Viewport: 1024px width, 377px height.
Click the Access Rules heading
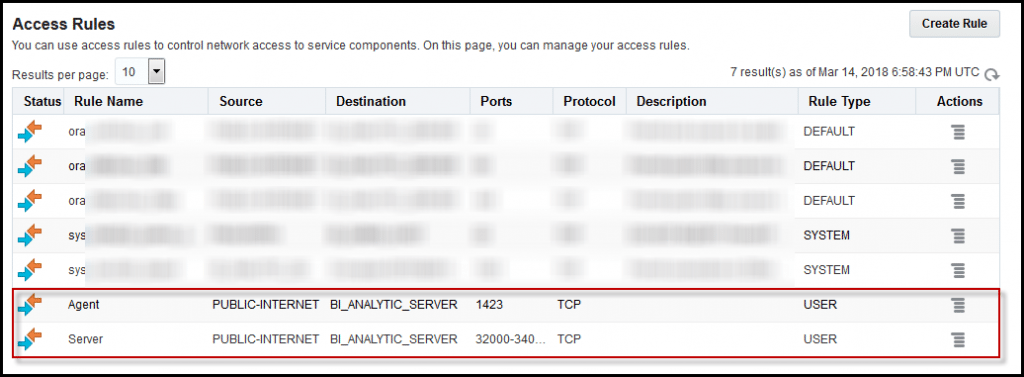64,24
